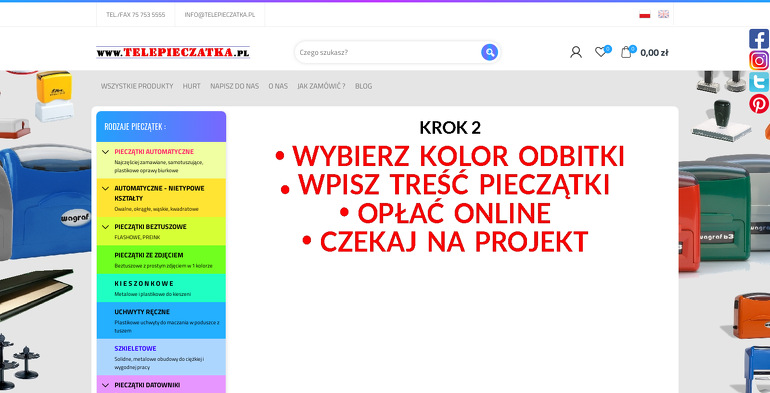Open the Facebook social icon
The height and width of the screenshot is (393, 770).
click(x=759, y=39)
